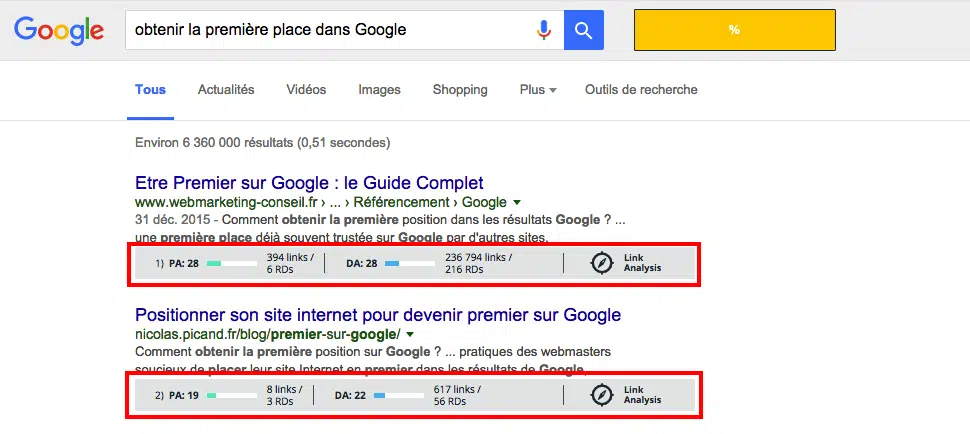
Task: Open green arrow menu beside nicolas.picand.fr URL
Action: [x=410, y=334]
